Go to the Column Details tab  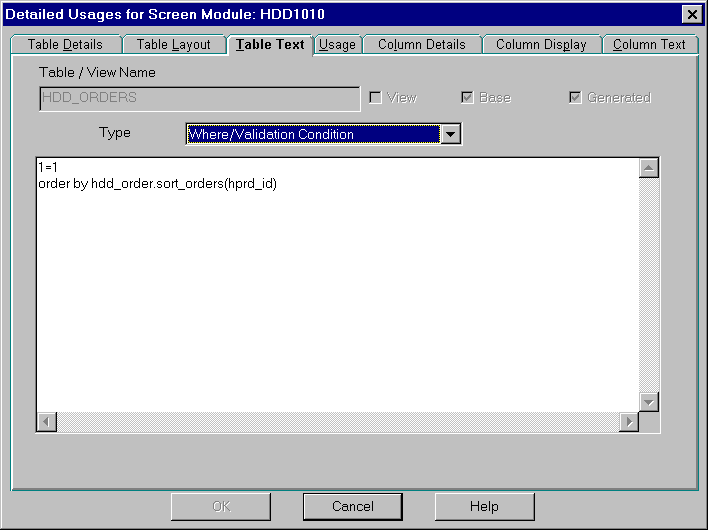tap(421, 45)
